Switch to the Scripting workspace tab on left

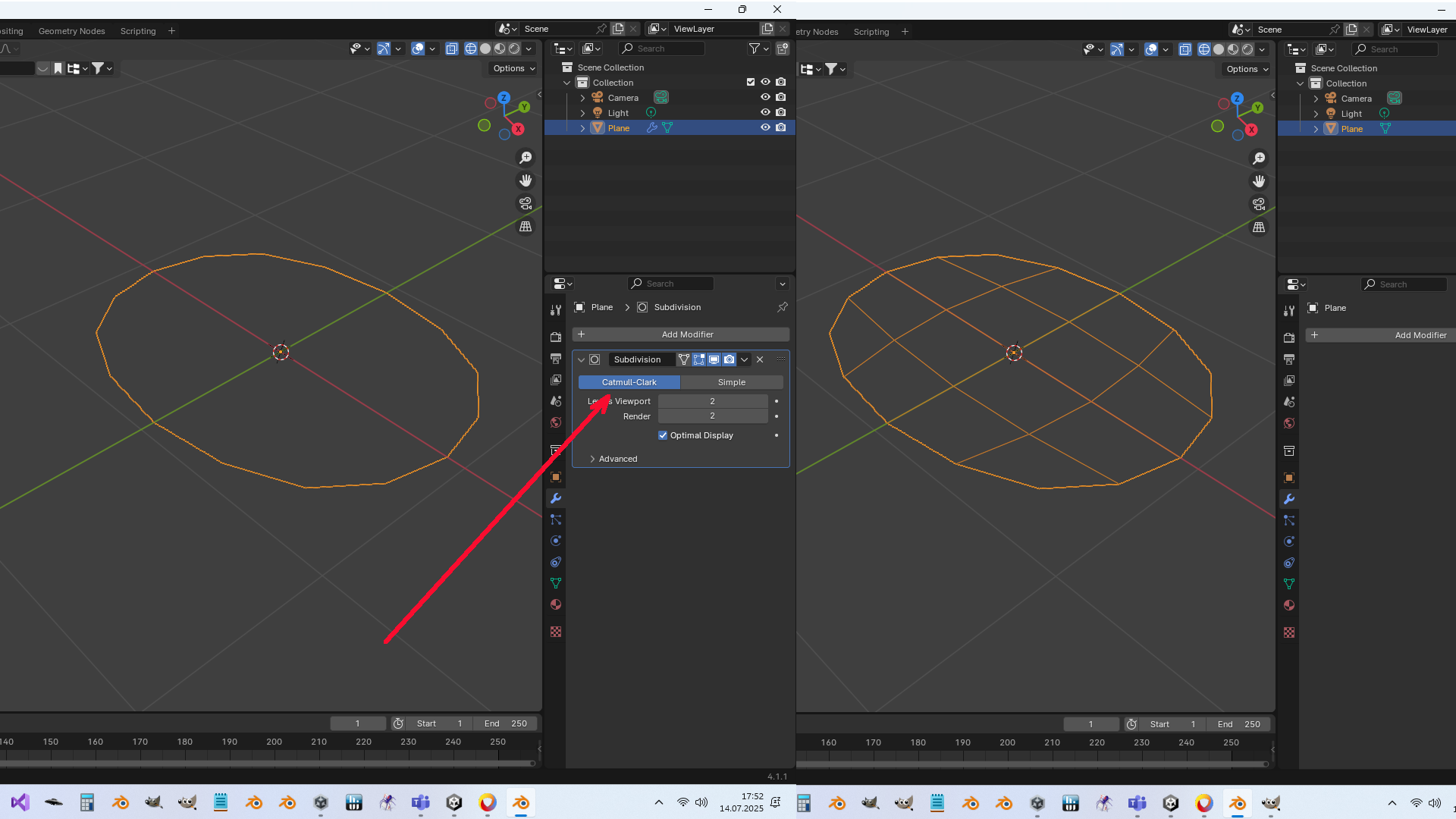point(138,31)
